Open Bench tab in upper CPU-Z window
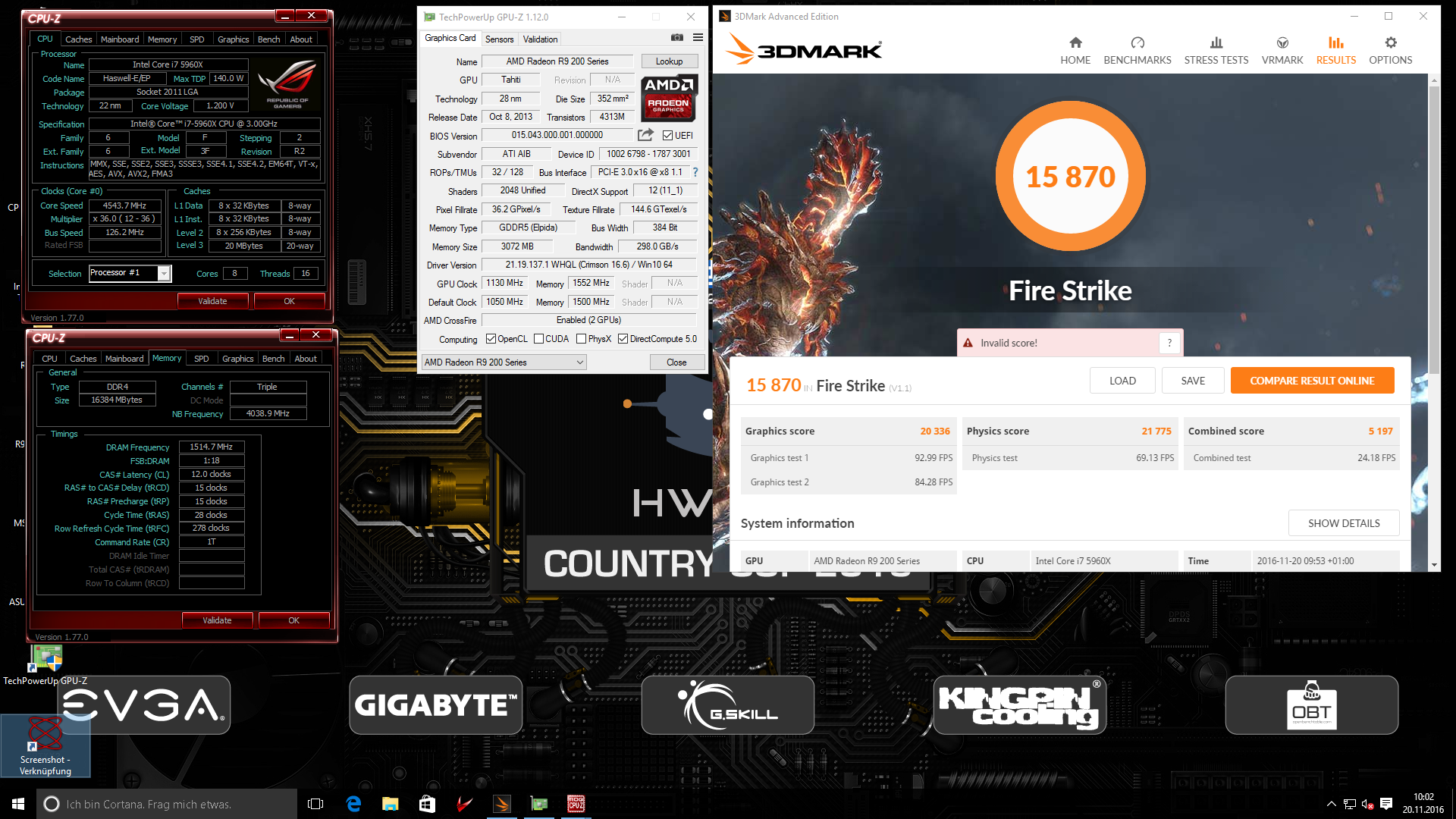1456x819 pixels. [268, 39]
